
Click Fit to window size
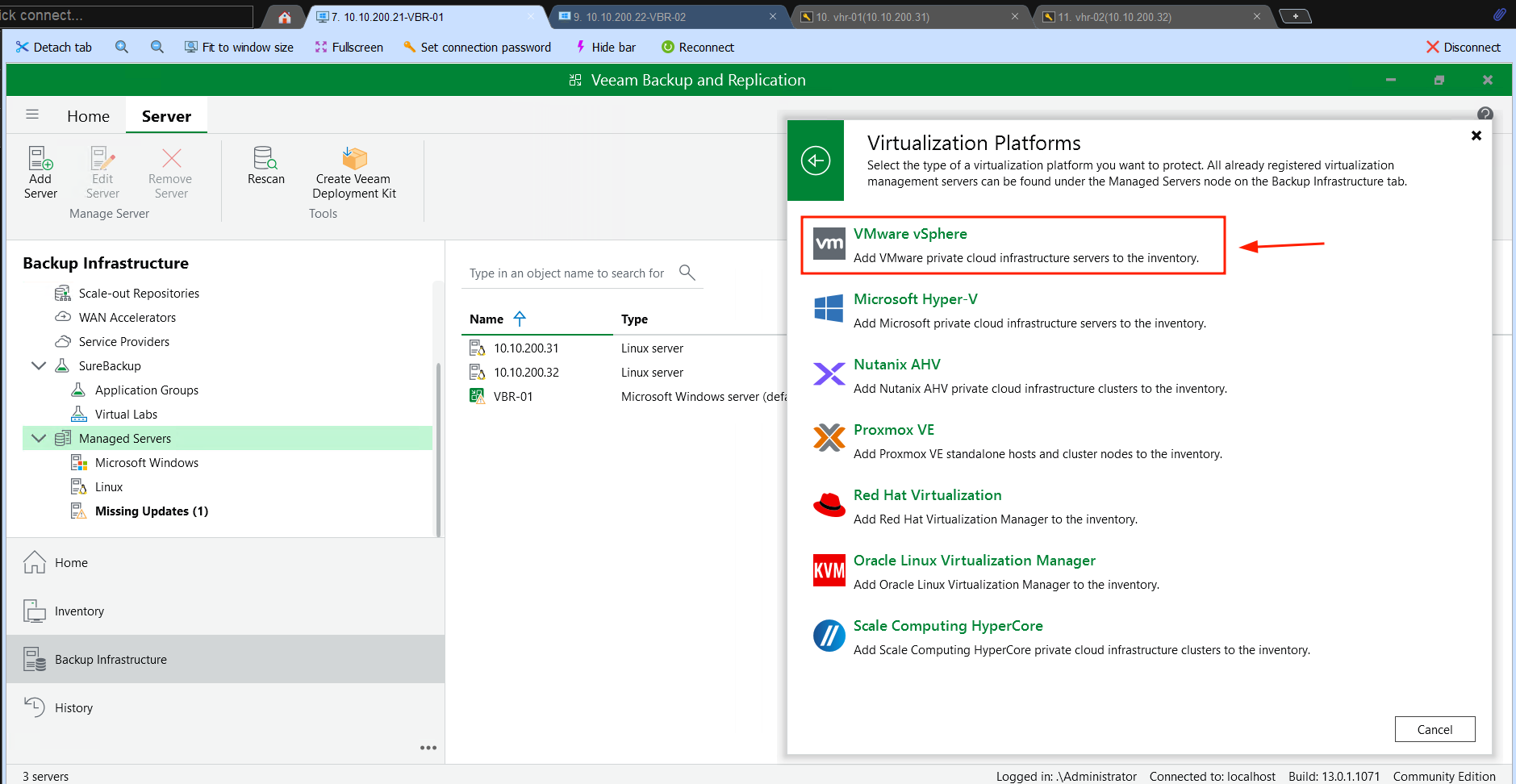239,47
